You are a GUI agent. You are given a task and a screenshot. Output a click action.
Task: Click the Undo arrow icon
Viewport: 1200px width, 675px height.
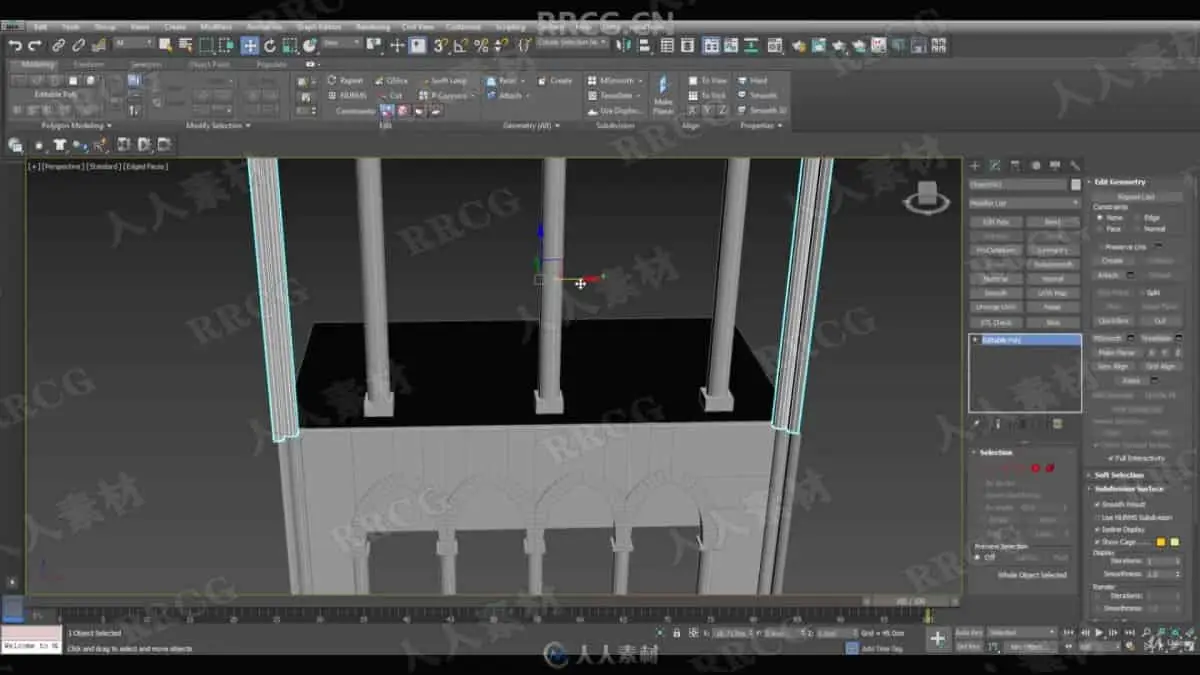coord(14,45)
